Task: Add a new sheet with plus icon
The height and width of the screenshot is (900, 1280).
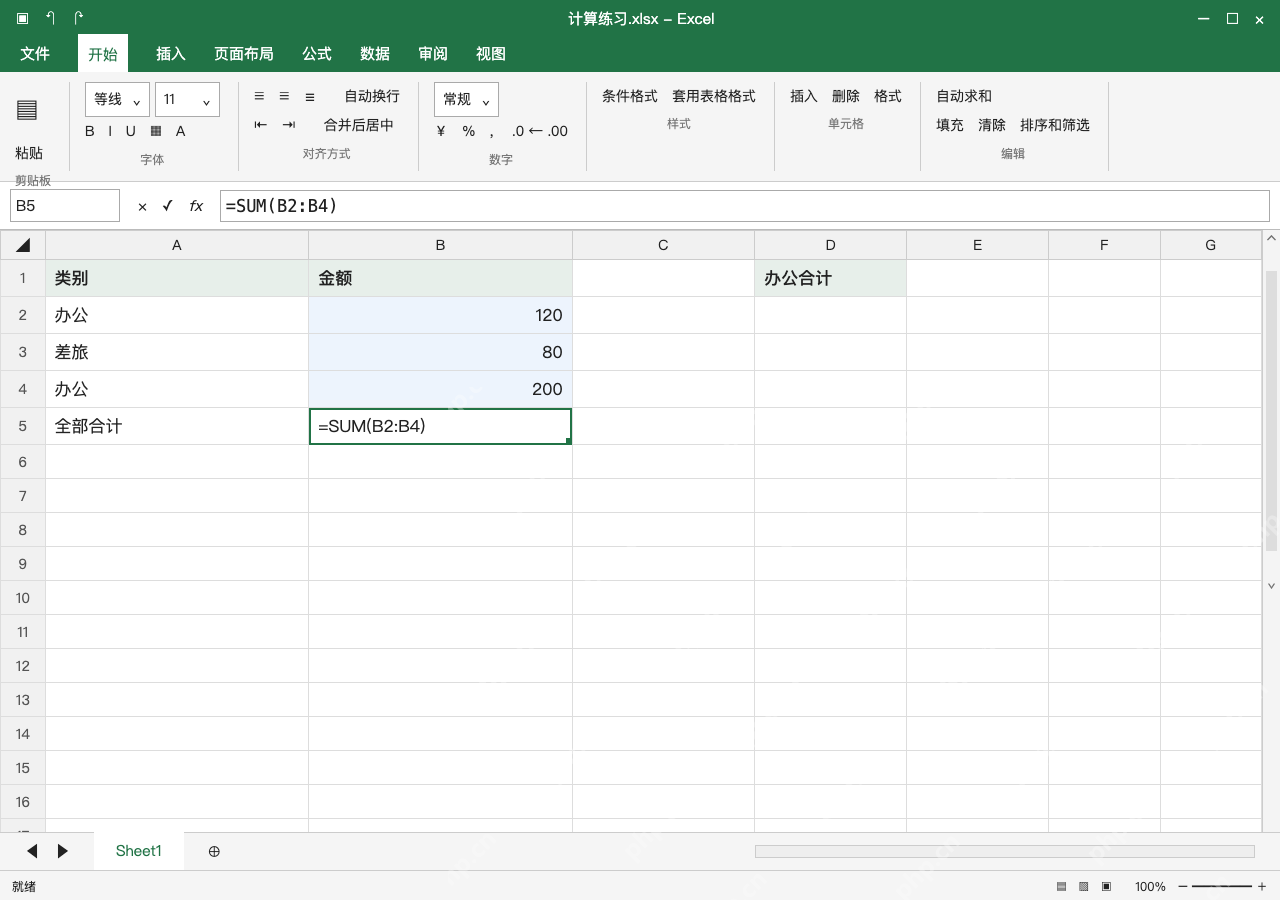Action: coord(214,851)
